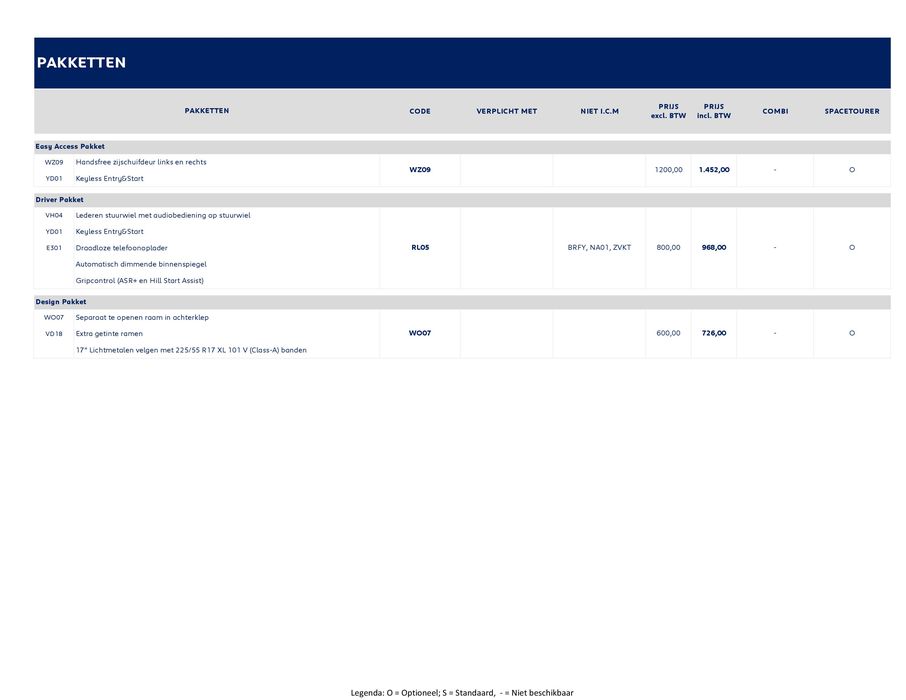Screen dimensions: 906x700
Task: Select the bold WZ09 package code
Action: coord(420,170)
